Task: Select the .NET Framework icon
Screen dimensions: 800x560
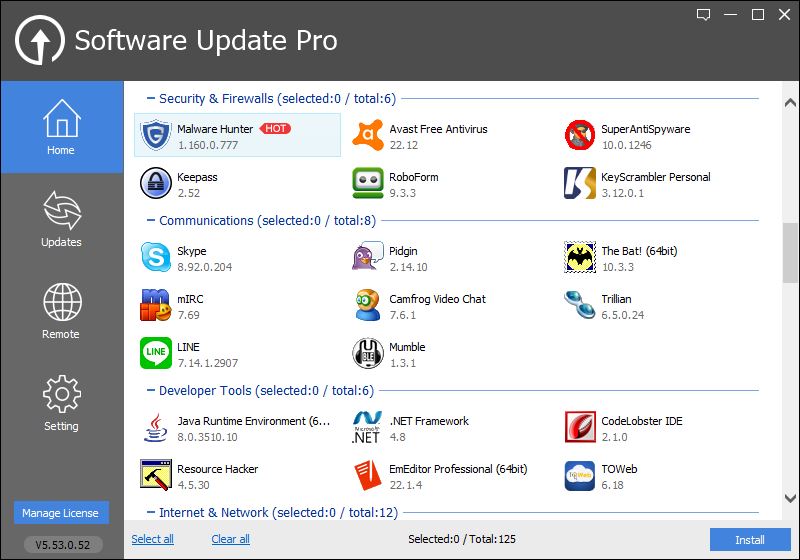Action: pos(367,427)
